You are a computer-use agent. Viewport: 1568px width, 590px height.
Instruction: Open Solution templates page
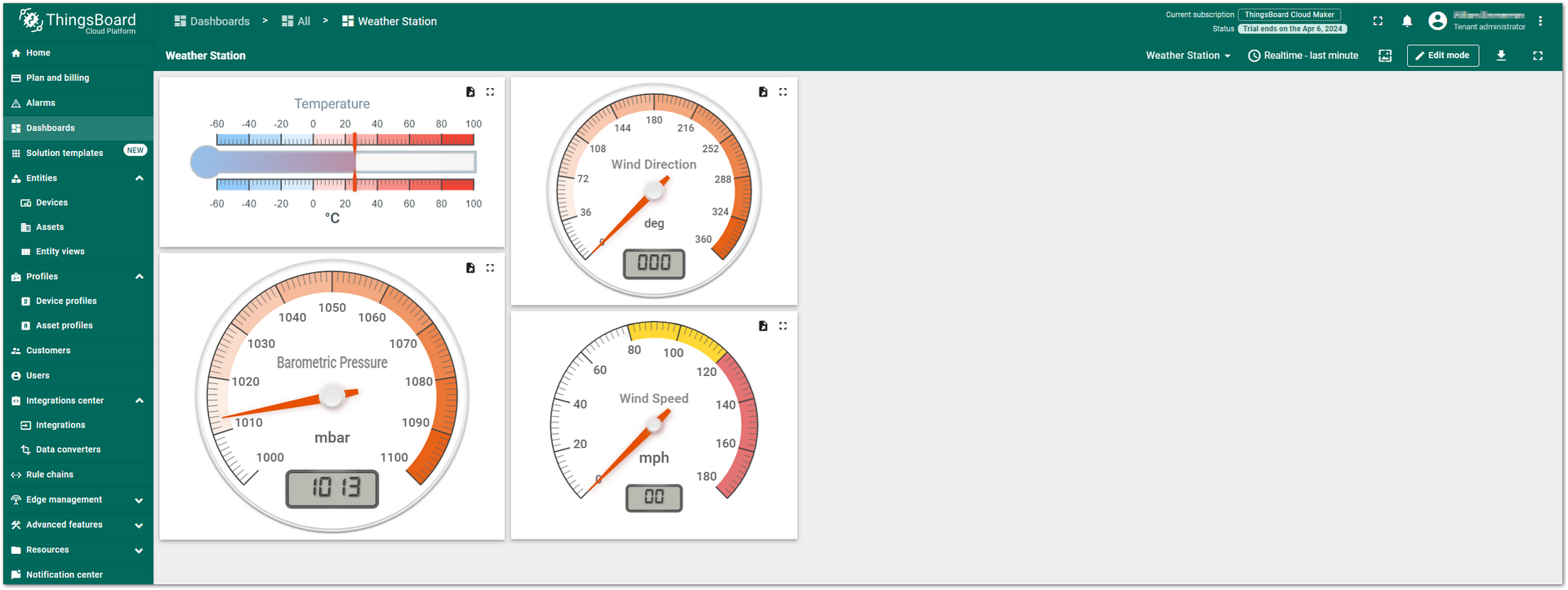pyautogui.click(x=78, y=153)
